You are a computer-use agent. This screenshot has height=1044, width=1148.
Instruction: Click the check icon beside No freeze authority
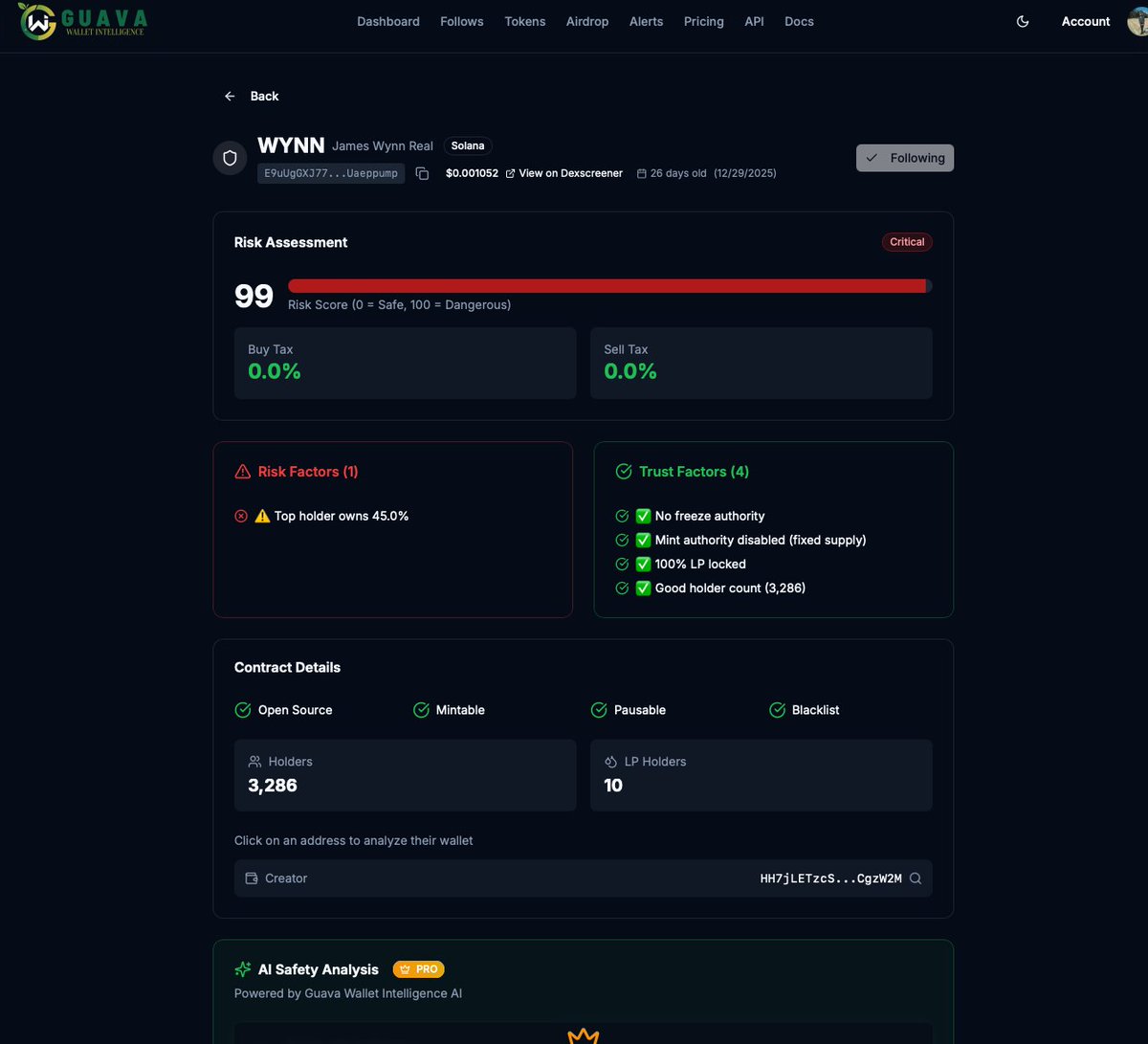[622, 516]
